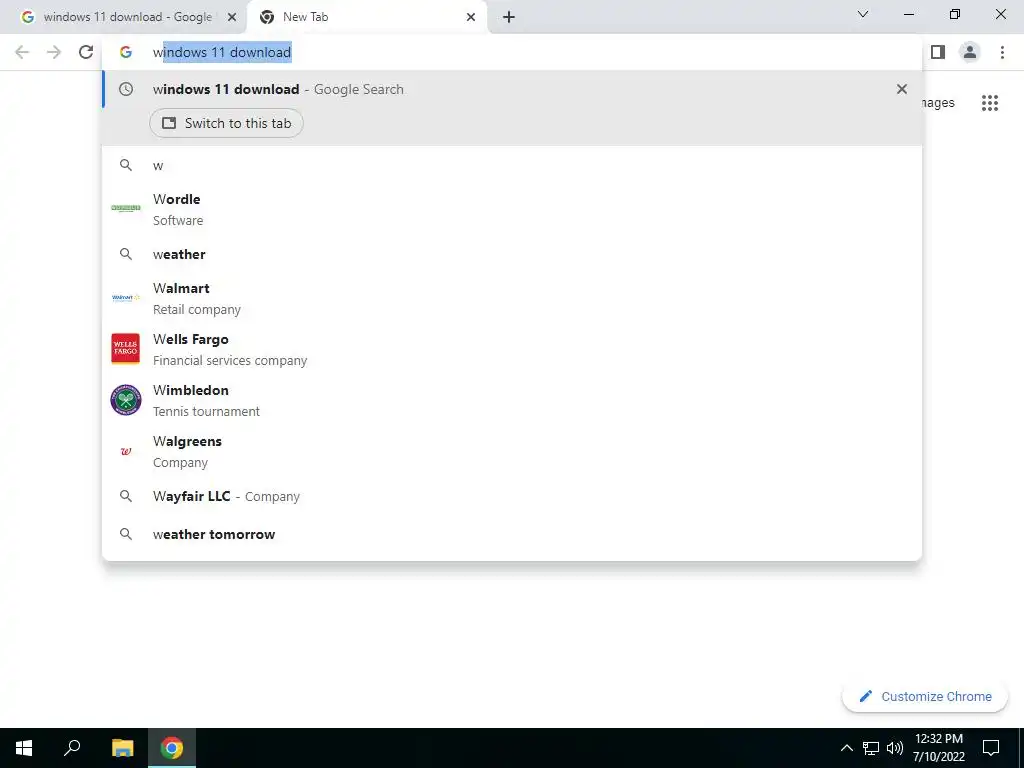
Task: Show hidden system tray icons
Action: coord(846,748)
